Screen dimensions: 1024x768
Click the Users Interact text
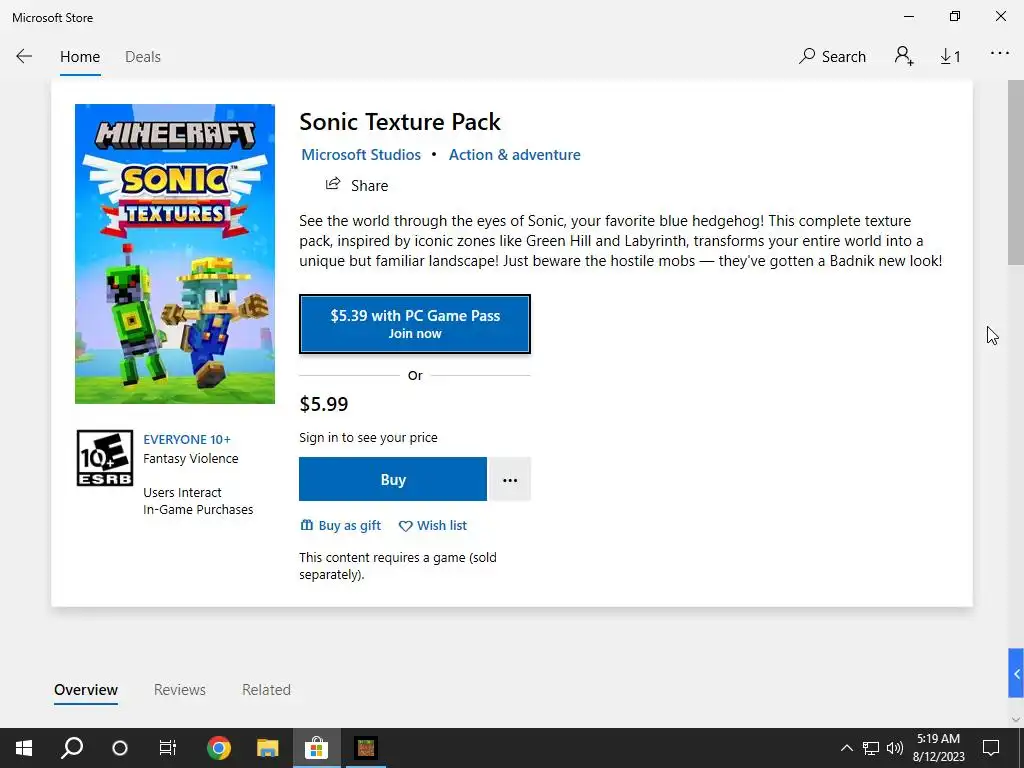(x=182, y=492)
